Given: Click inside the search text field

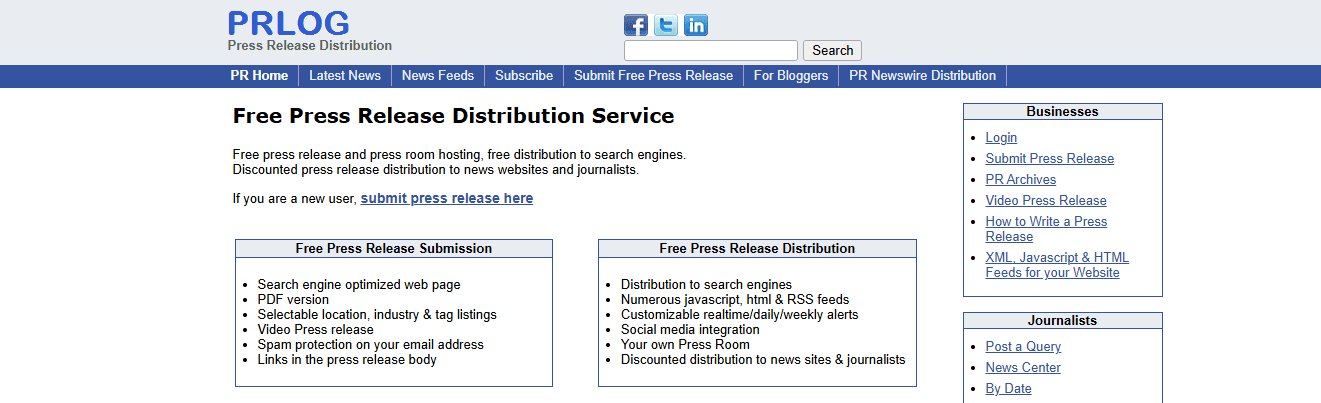Looking at the screenshot, I should pyautogui.click(x=710, y=51).
